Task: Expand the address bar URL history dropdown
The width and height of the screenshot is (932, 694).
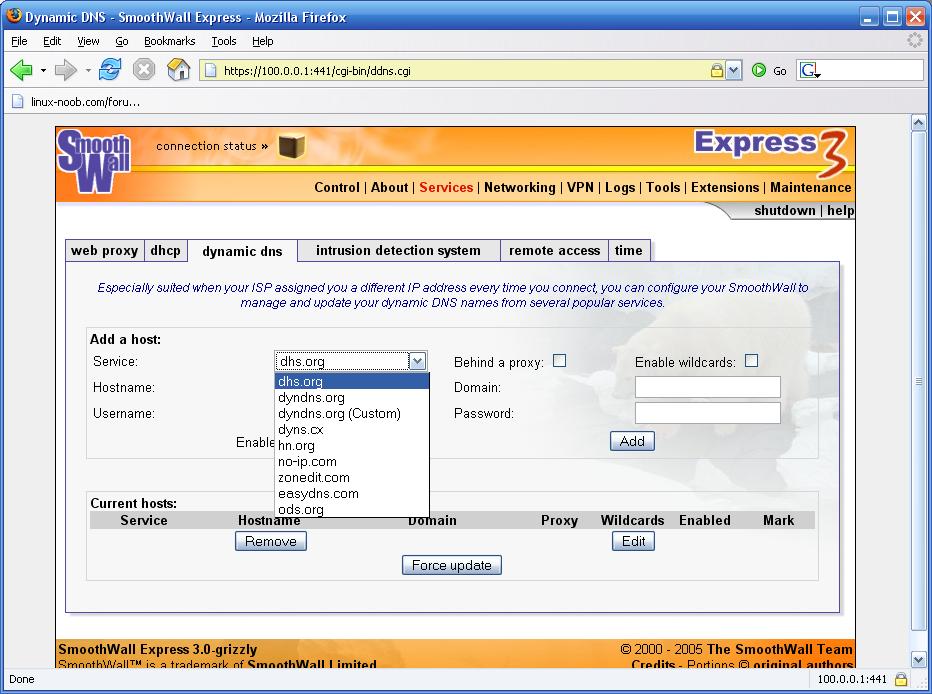Action: click(x=734, y=71)
